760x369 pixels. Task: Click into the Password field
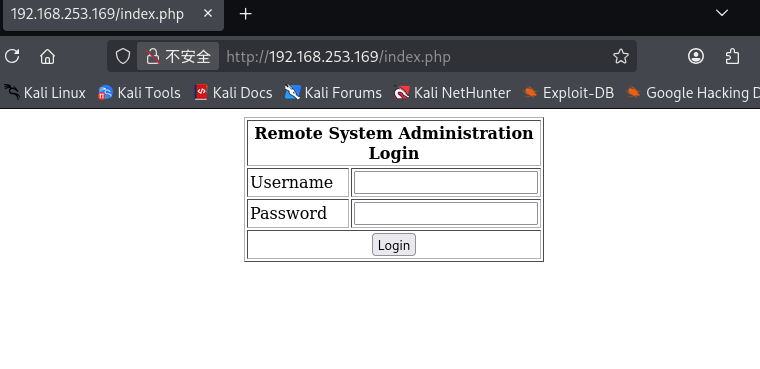(445, 214)
